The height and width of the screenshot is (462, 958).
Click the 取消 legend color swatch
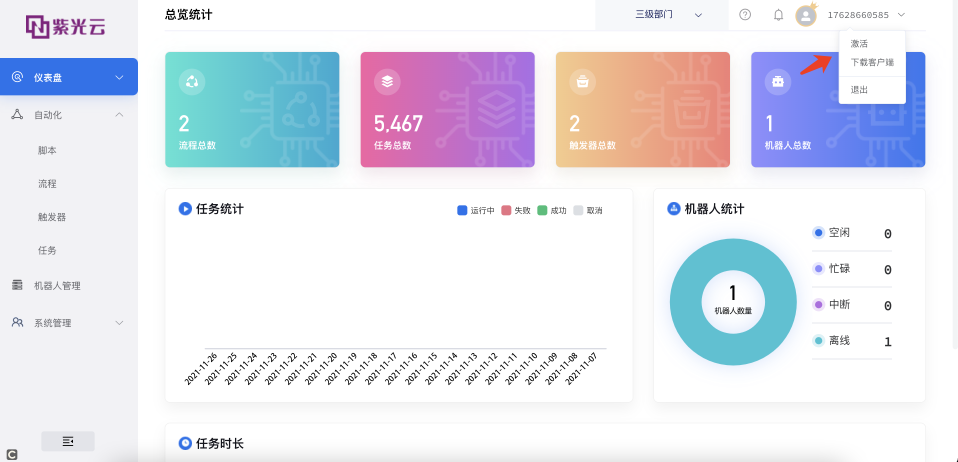578,211
